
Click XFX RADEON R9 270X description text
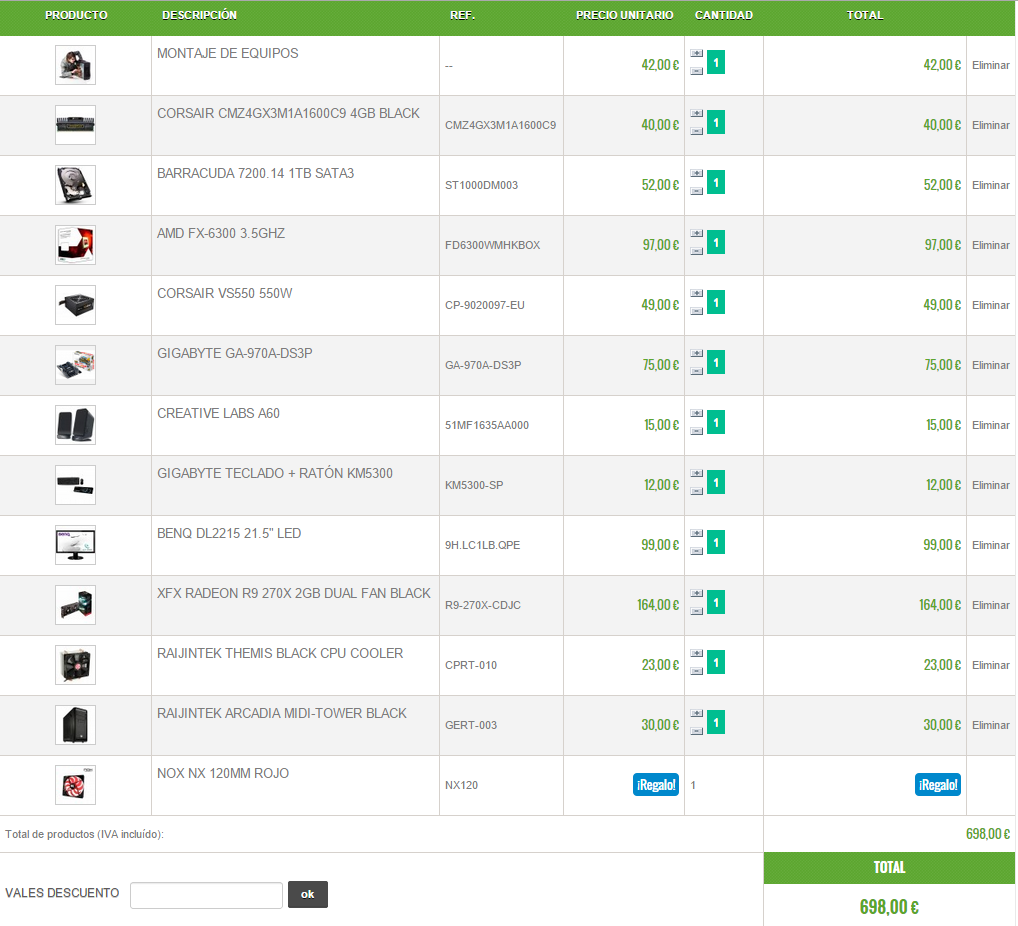pos(293,594)
